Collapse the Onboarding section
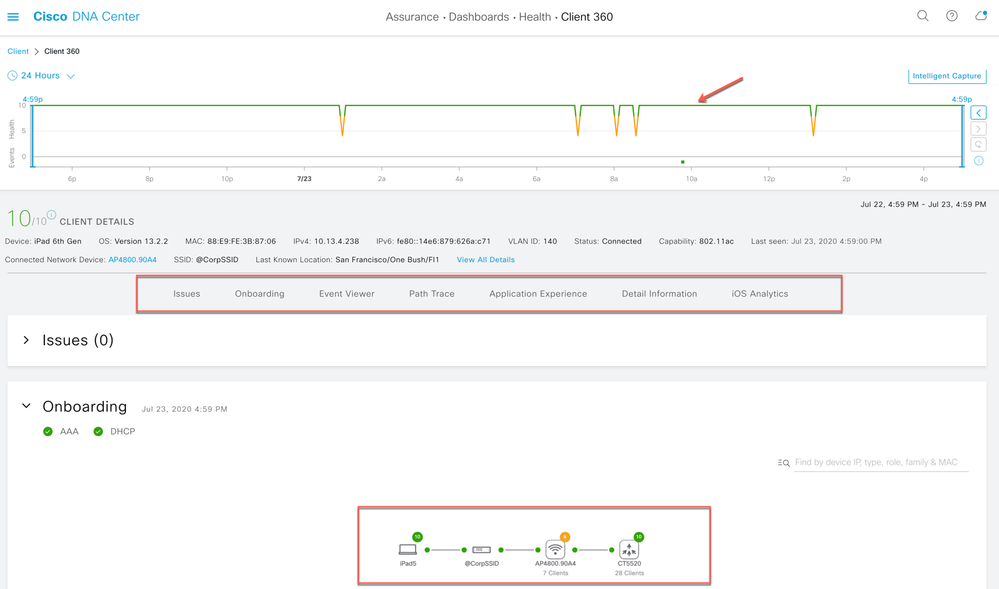The width and height of the screenshot is (999, 589). point(26,405)
